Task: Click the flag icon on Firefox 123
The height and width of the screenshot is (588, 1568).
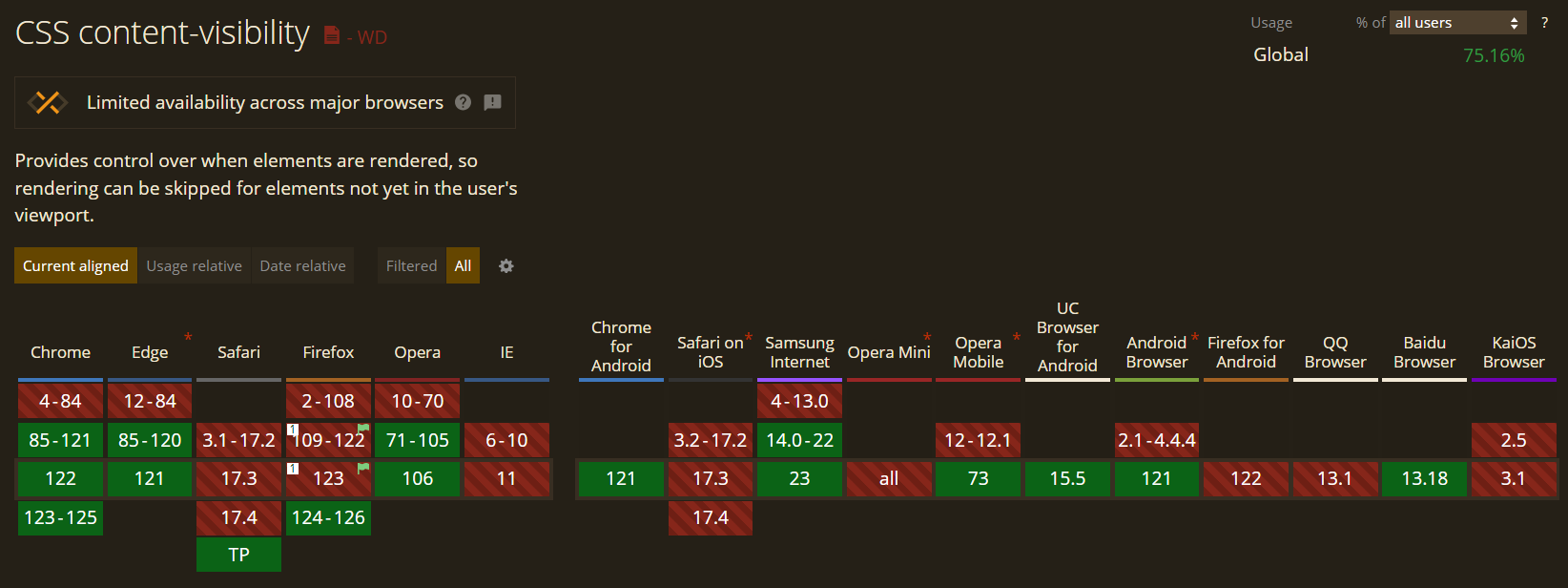Action: pyautogui.click(x=363, y=468)
